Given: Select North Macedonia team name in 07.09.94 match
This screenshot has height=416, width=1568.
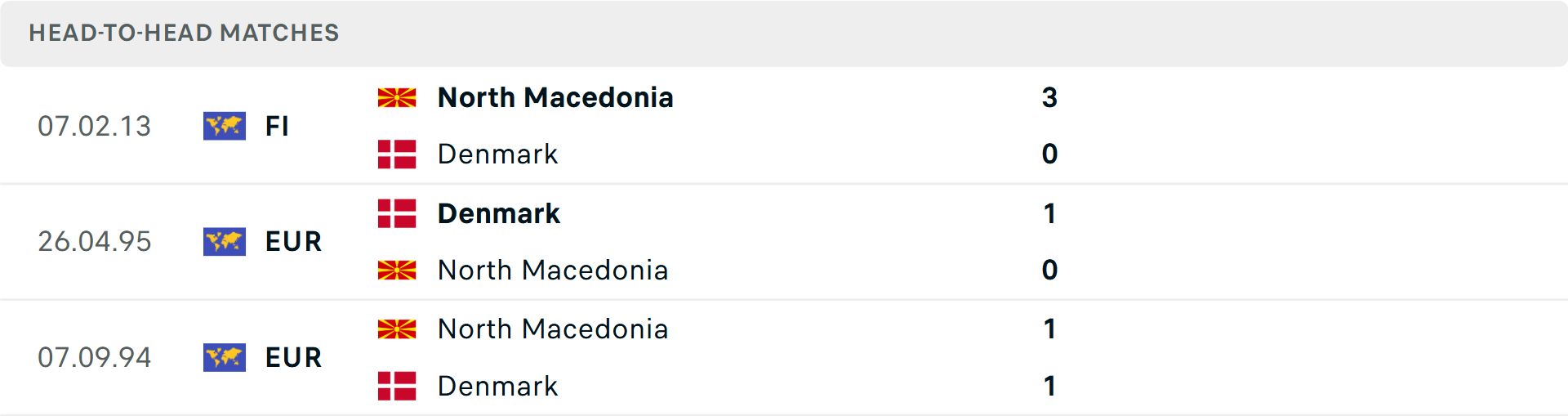Looking at the screenshot, I should point(553,329).
